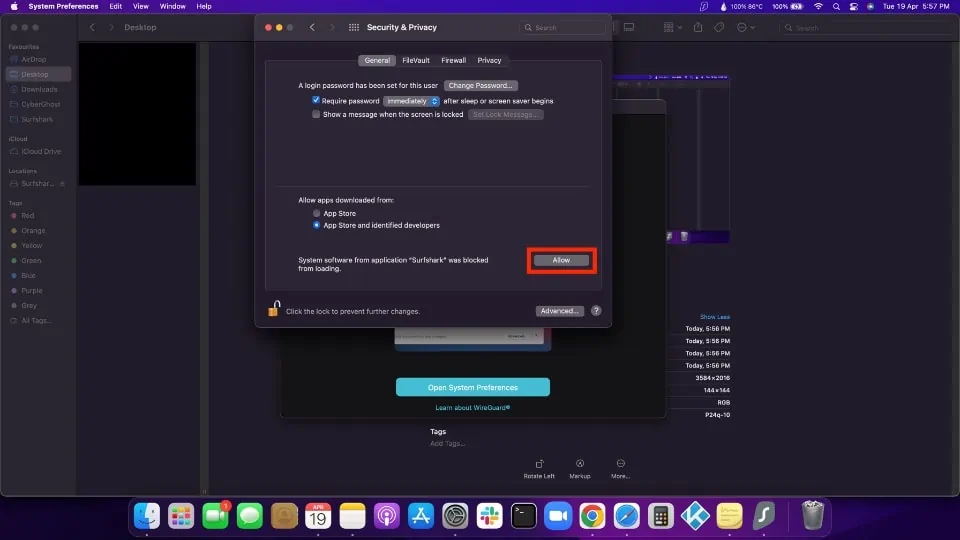Select Red tag in Finder sidebar
The width and height of the screenshot is (960, 540).
pyautogui.click(x=38, y=216)
